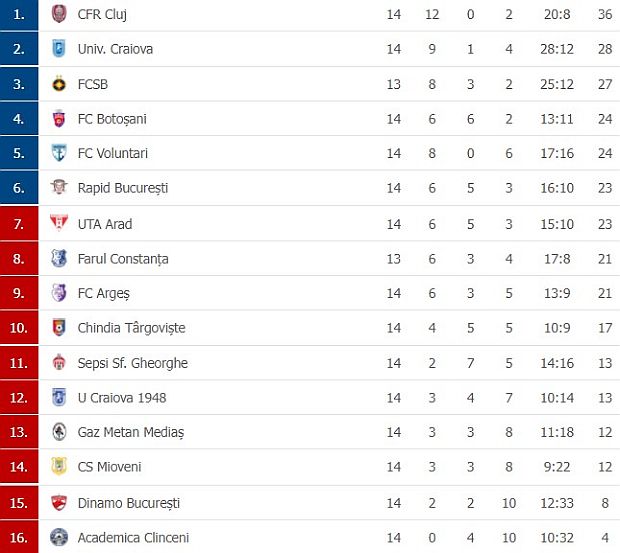
Task: Open the Gaz Metan Mediaș link
Action: coord(131,432)
